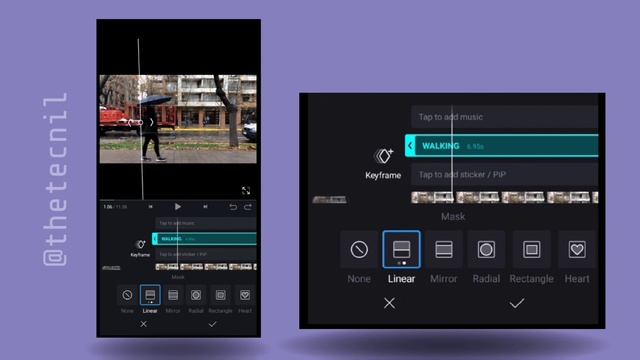Select Rectangle mask in phone screenshot
Screen dimensions: 640x360
[220, 295]
